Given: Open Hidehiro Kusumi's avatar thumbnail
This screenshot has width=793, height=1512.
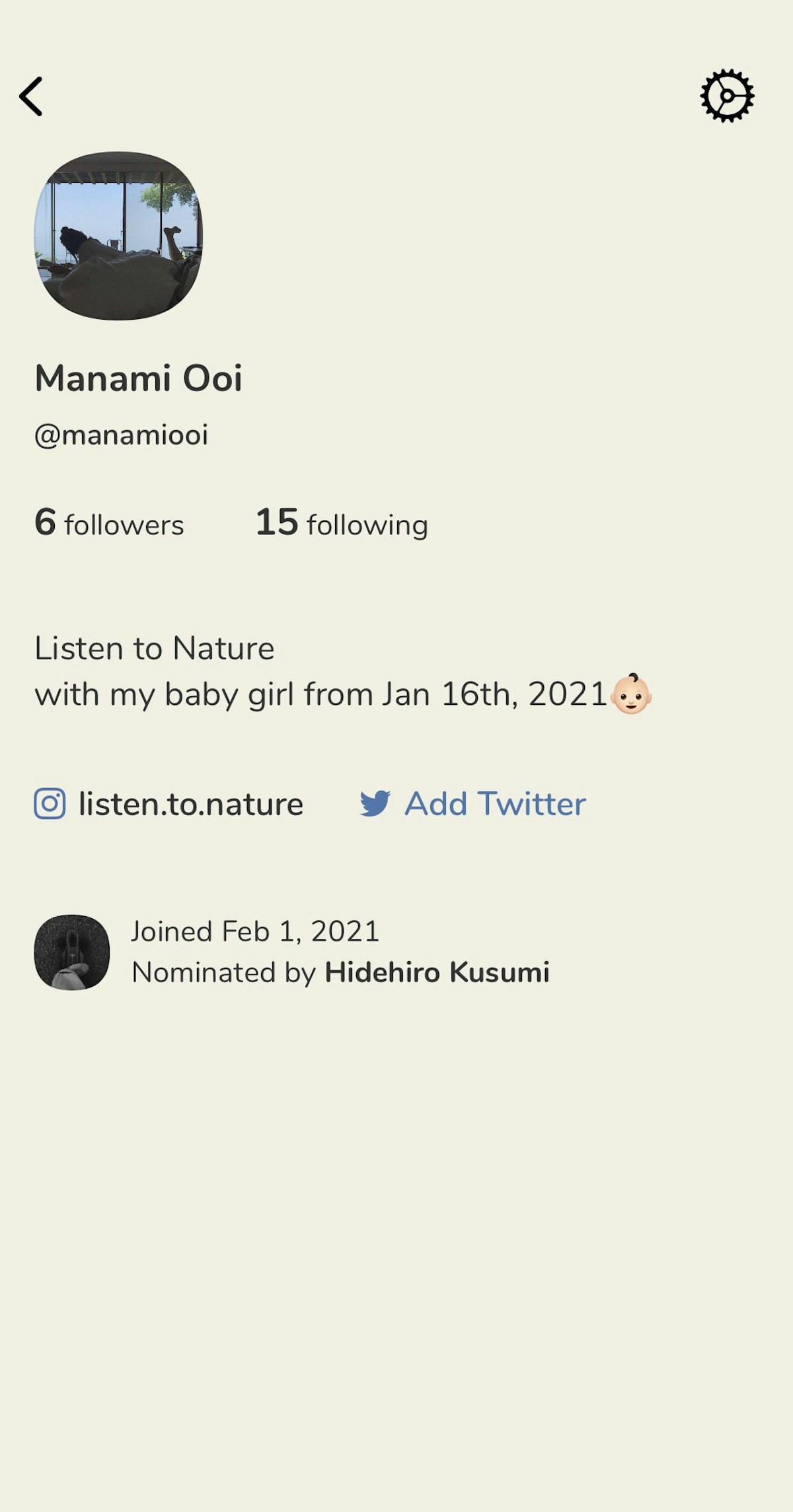Looking at the screenshot, I should click(x=72, y=952).
